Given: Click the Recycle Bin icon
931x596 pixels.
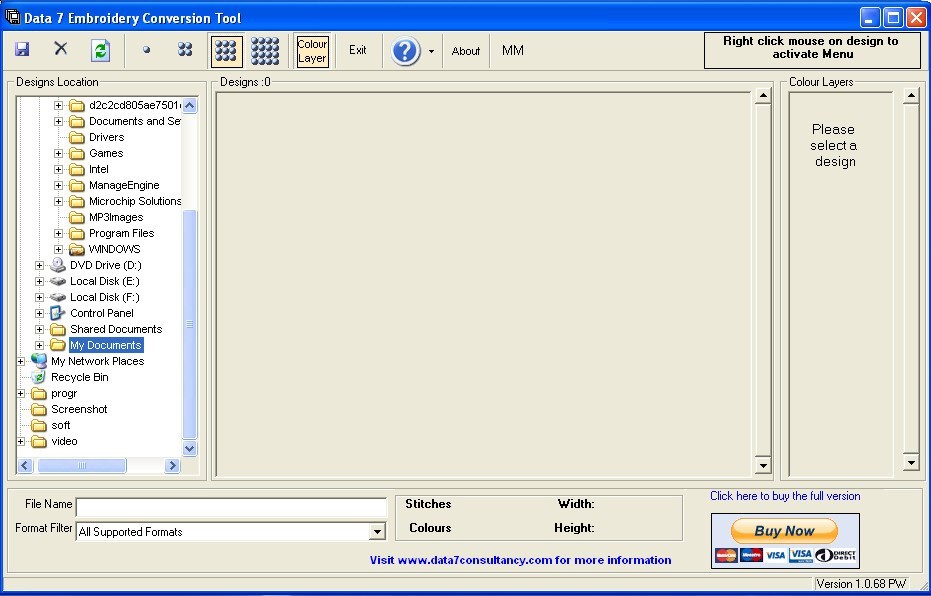Looking at the screenshot, I should pyautogui.click(x=39, y=377).
